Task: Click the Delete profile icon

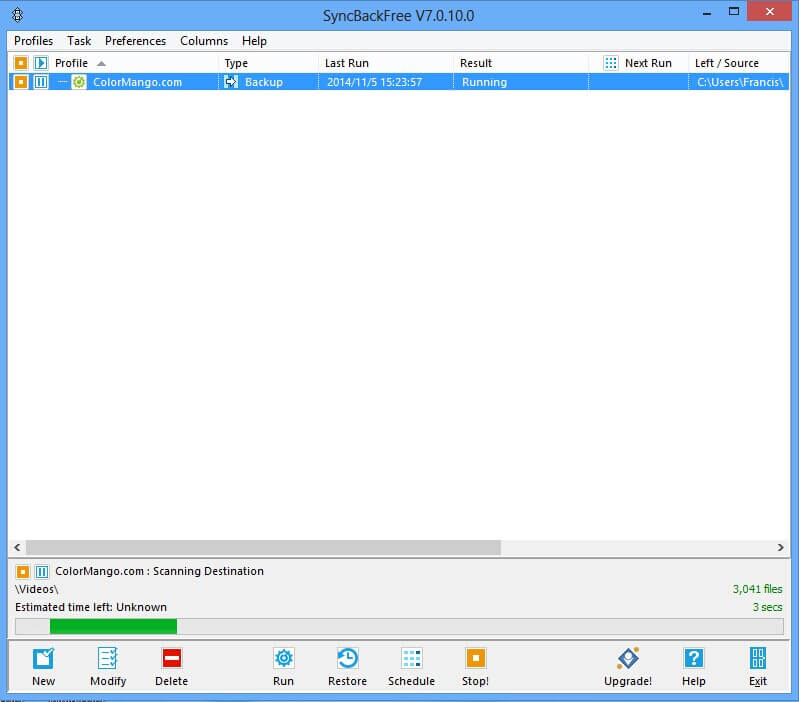Action: point(171,659)
